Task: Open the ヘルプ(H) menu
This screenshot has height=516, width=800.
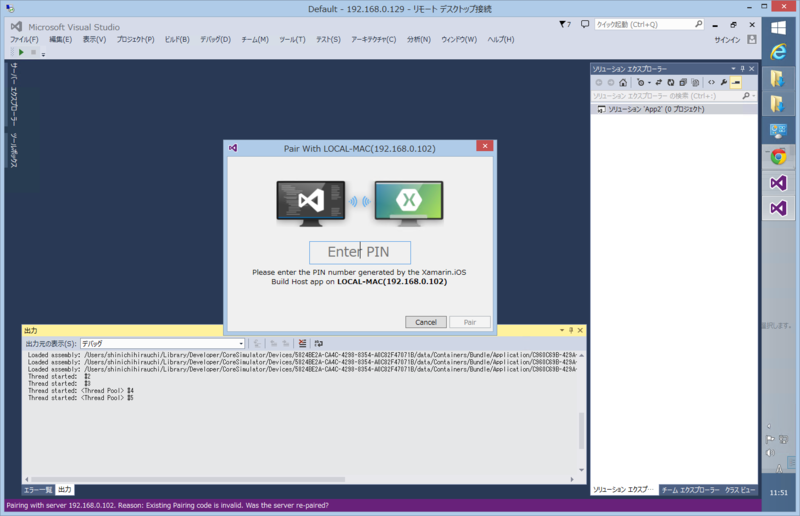Action: [501, 39]
